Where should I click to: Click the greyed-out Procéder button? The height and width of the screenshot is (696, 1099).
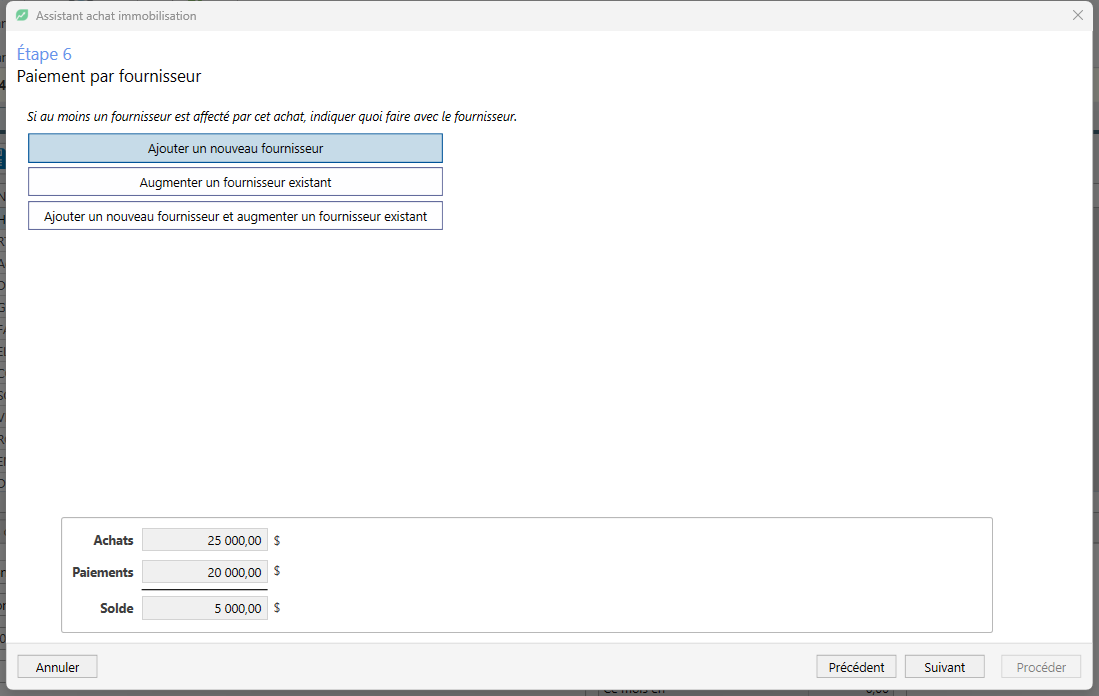click(x=1041, y=667)
